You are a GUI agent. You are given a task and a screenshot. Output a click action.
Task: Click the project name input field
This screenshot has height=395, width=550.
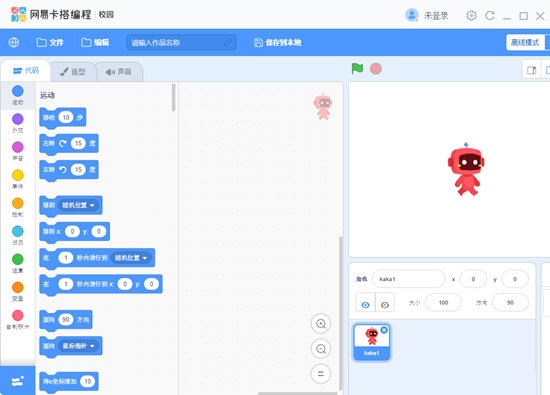click(181, 42)
